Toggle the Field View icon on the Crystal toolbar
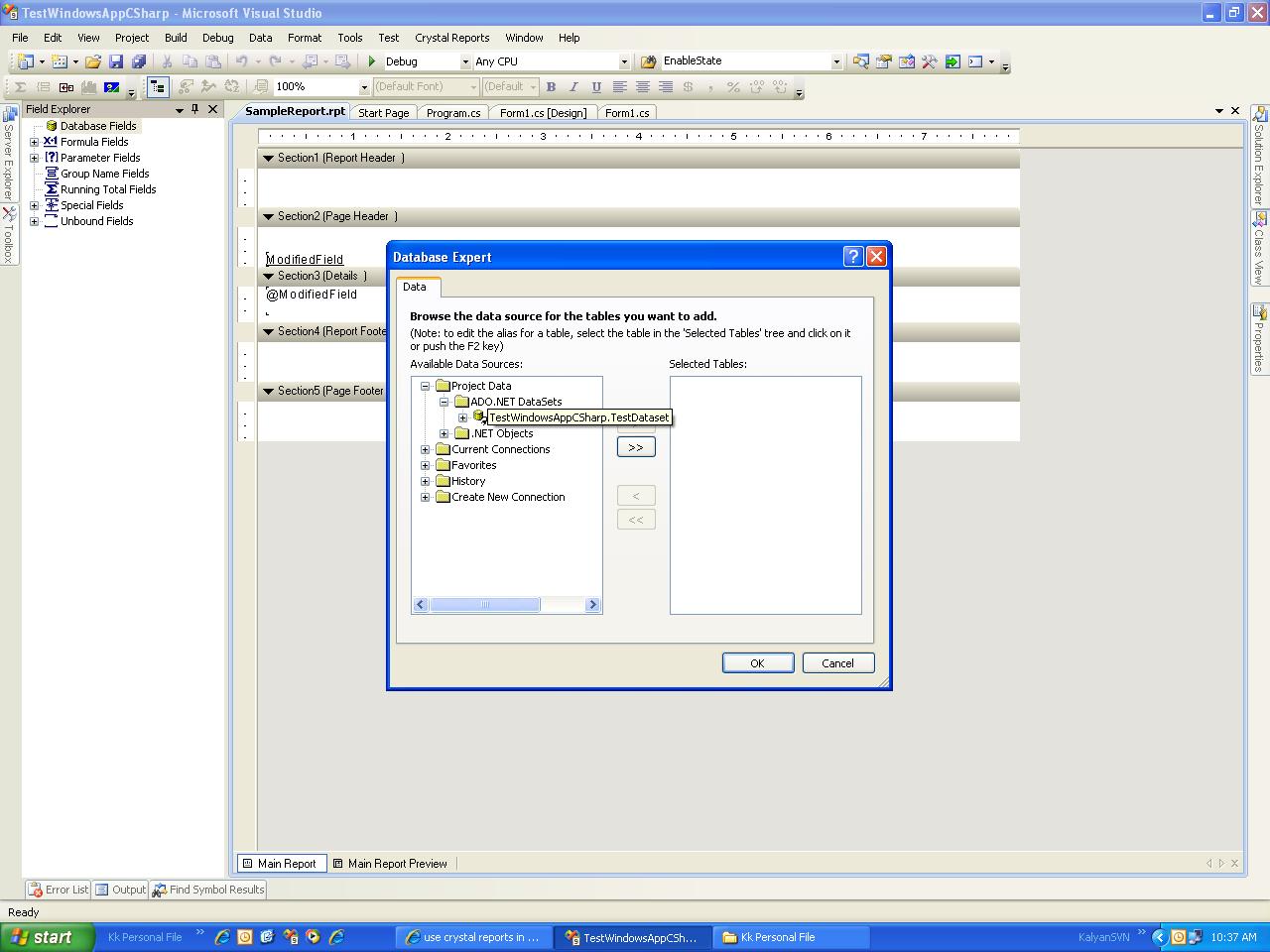Screen dimensions: 1270x952 [x=157, y=87]
